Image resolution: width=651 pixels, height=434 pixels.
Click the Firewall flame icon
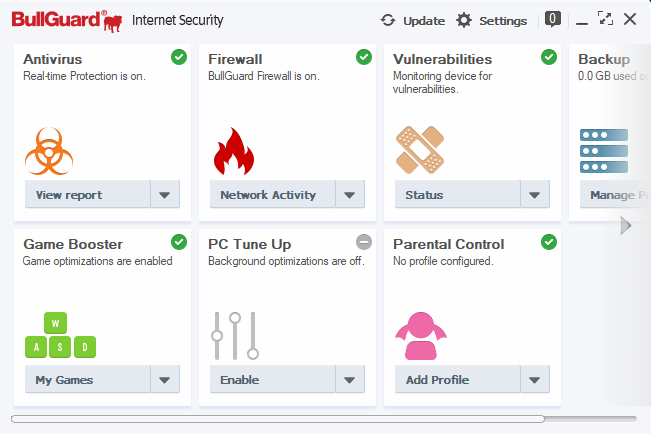click(234, 151)
